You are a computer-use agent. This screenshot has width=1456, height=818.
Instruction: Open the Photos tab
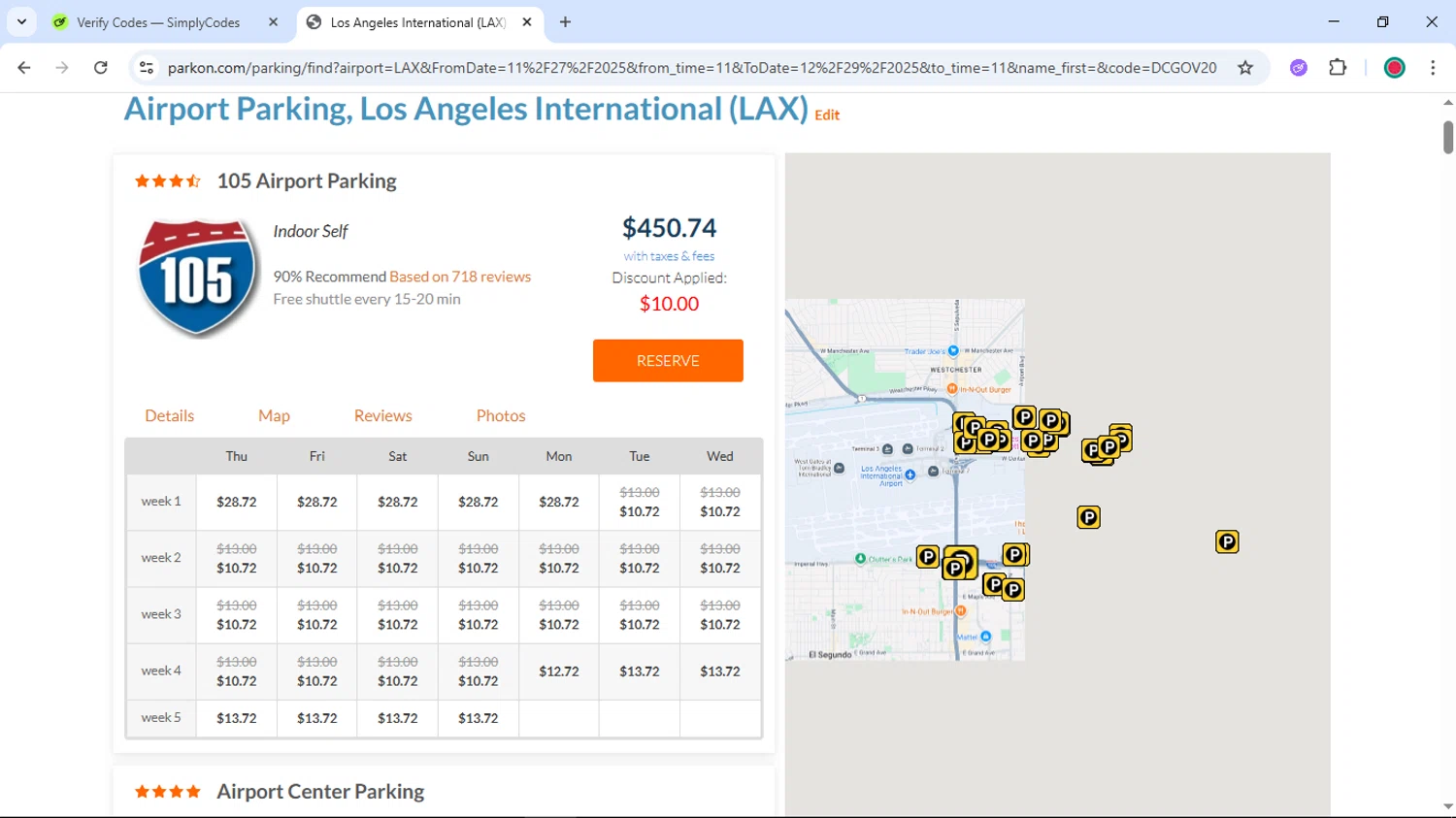pos(501,415)
